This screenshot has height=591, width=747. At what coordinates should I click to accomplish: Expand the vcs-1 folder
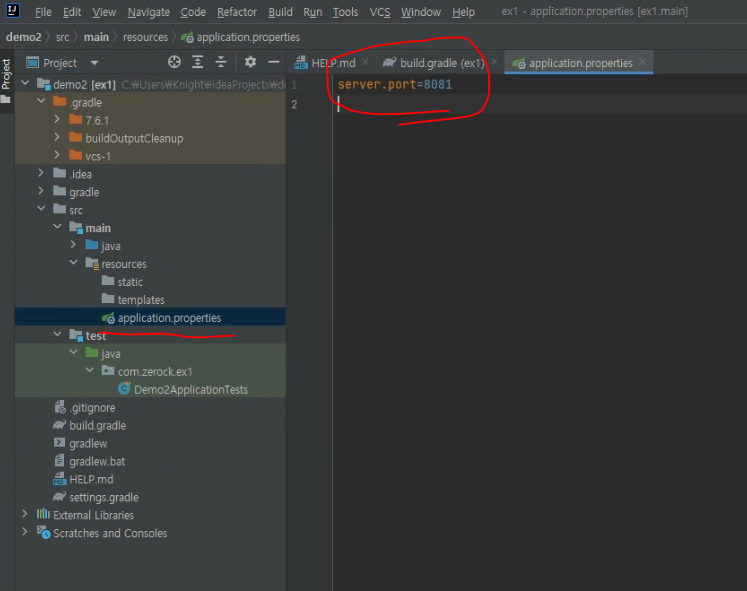click(57, 155)
